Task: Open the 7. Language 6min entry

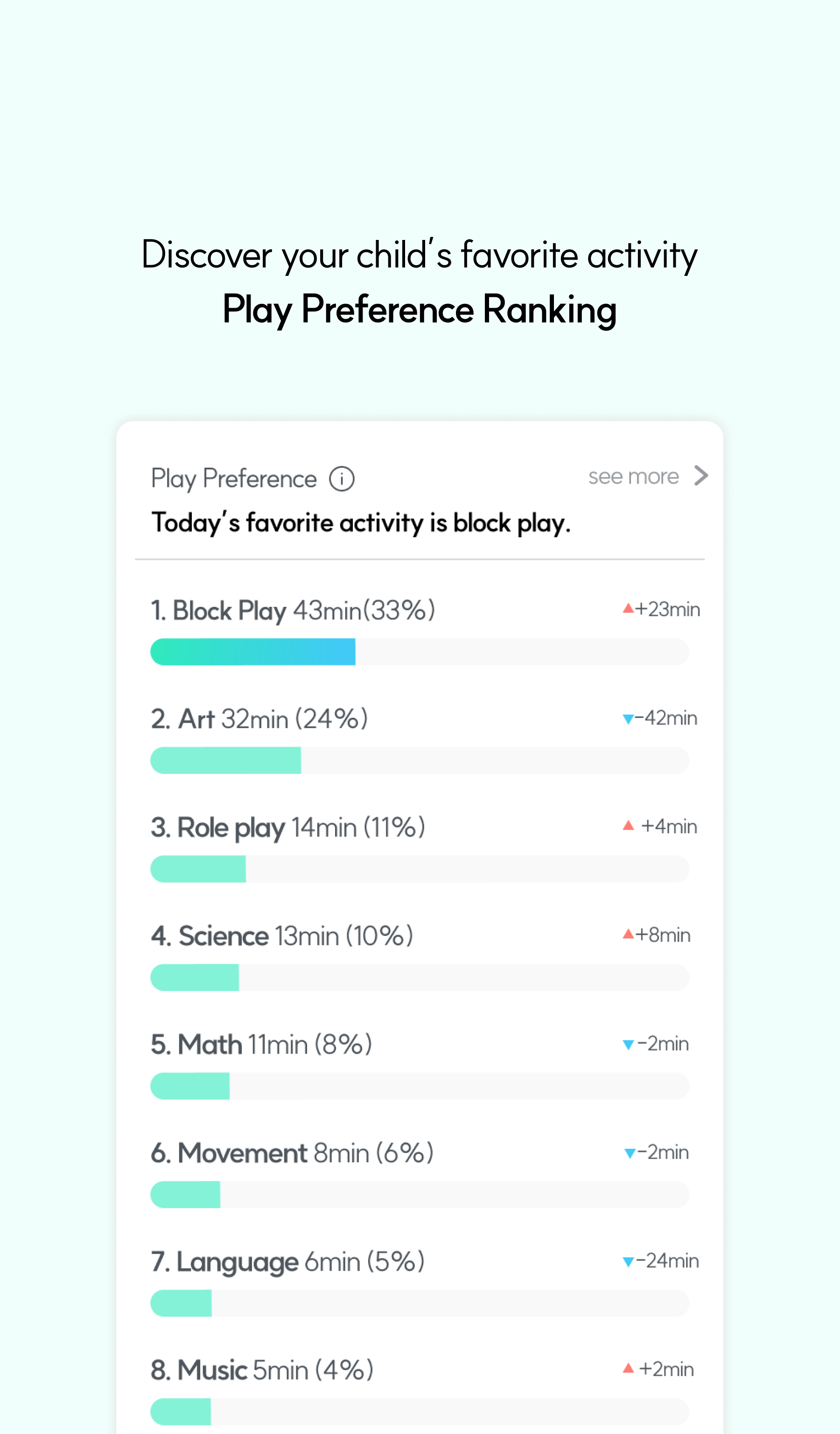Action: (x=288, y=1263)
